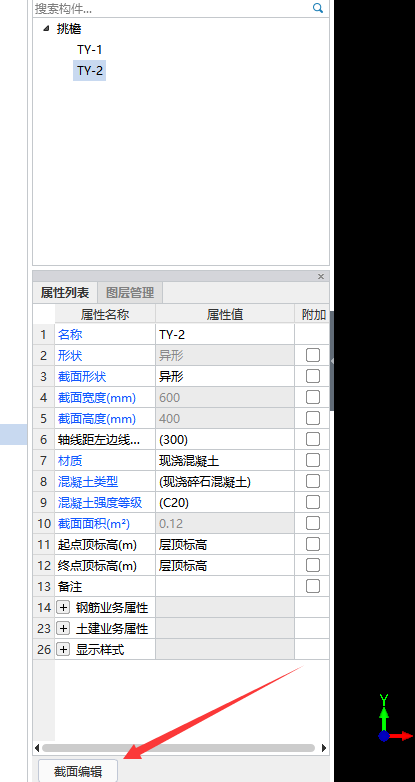Click the 属性值 column header
Screen dimensions: 415x782
point(225,314)
